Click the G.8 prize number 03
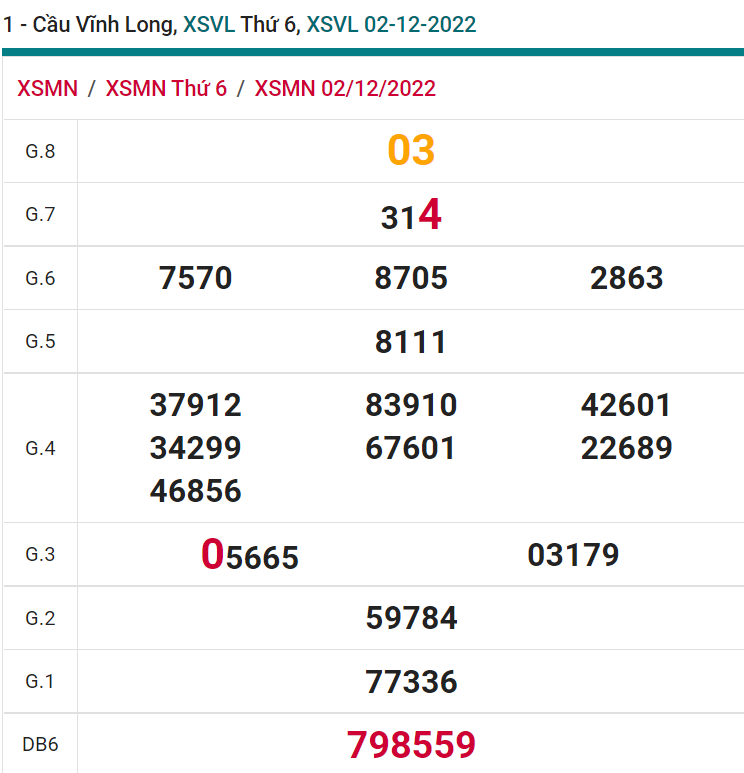Screen dimensions: 744x773 pyautogui.click(x=411, y=151)
